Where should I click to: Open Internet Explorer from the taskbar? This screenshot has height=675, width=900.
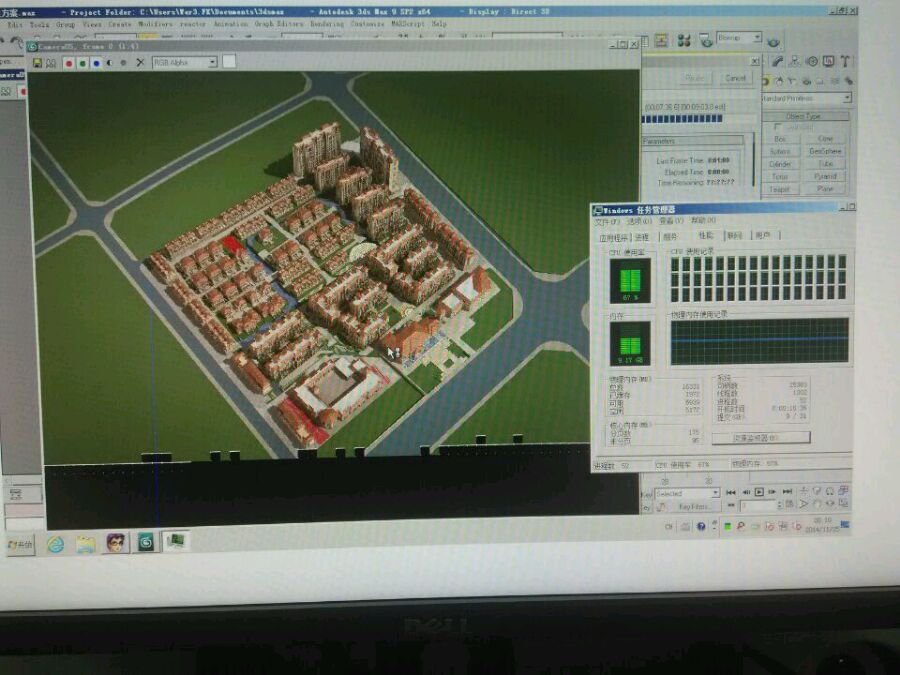pyautogui.click(x=56, y=544)
